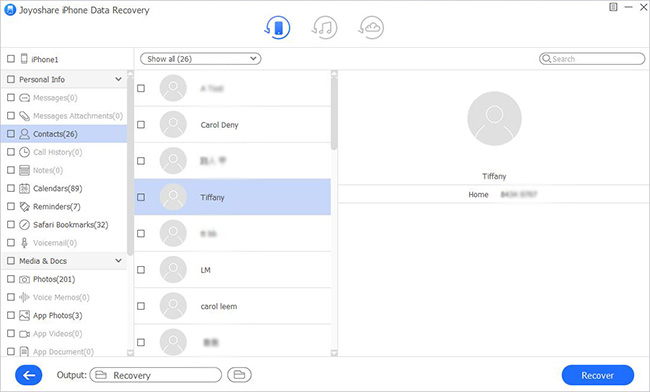Select the Carol Deny contact row

coord(233,125)
